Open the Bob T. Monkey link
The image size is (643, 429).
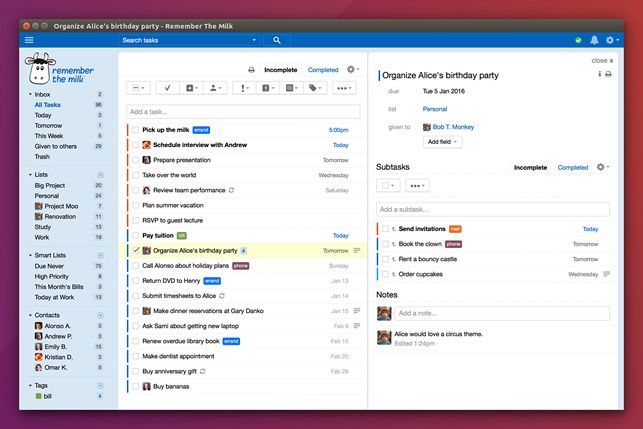coord(453,127)
